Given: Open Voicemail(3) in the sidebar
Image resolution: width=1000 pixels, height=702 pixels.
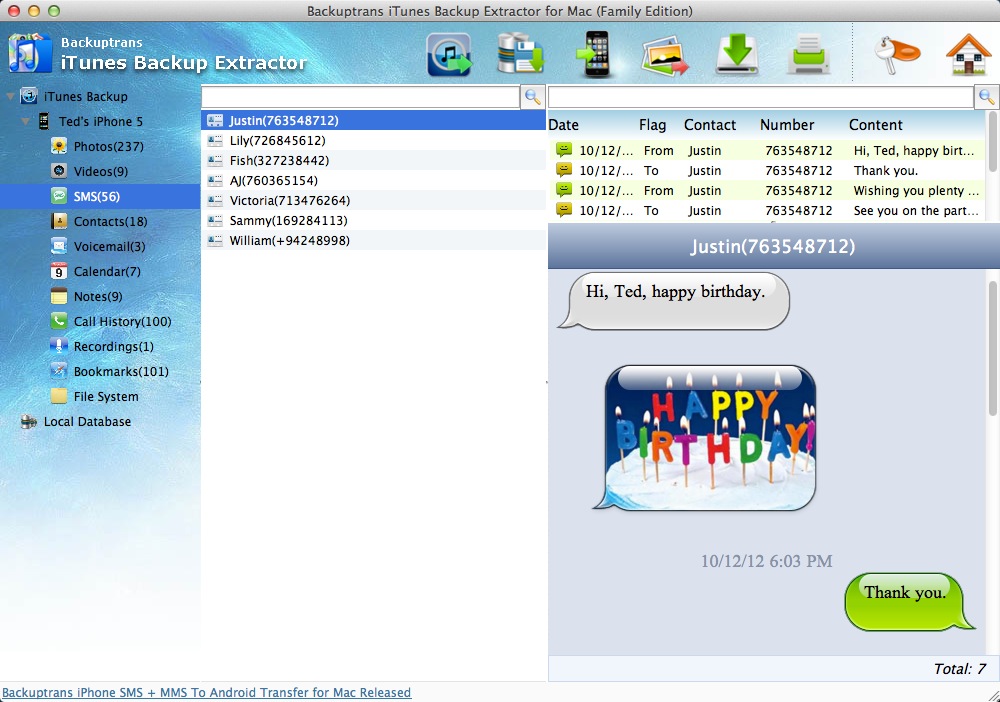Looking at the screenshot, I should pyautogui.click(x=110, y=246).
